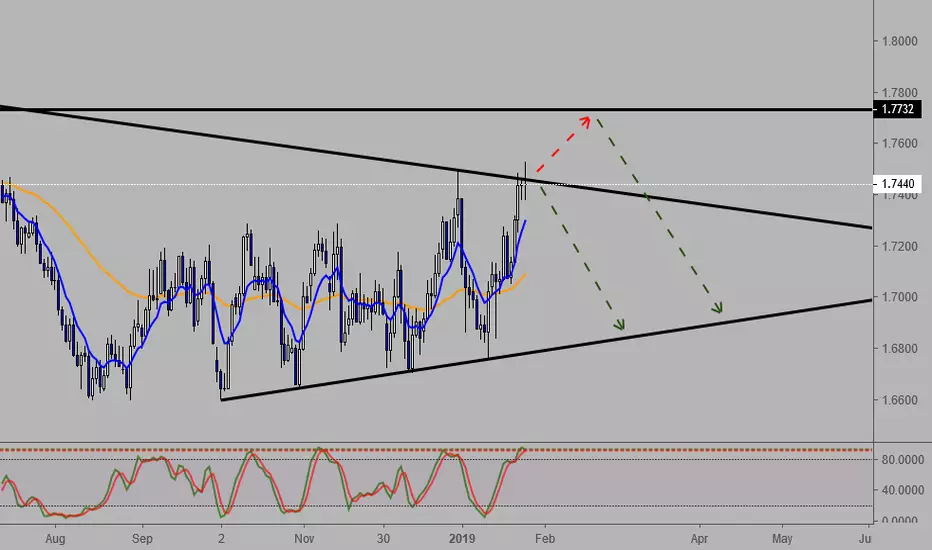Click the 1.7732 horizontal line price label

[898, 109]
